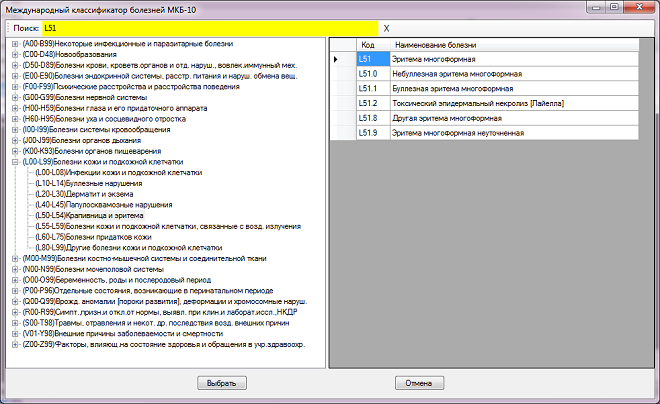The width and height of the screenshot is (660, 404).
Task: Expand the (H60-H95) ear diseases node
Action: [x=15, y=119]
